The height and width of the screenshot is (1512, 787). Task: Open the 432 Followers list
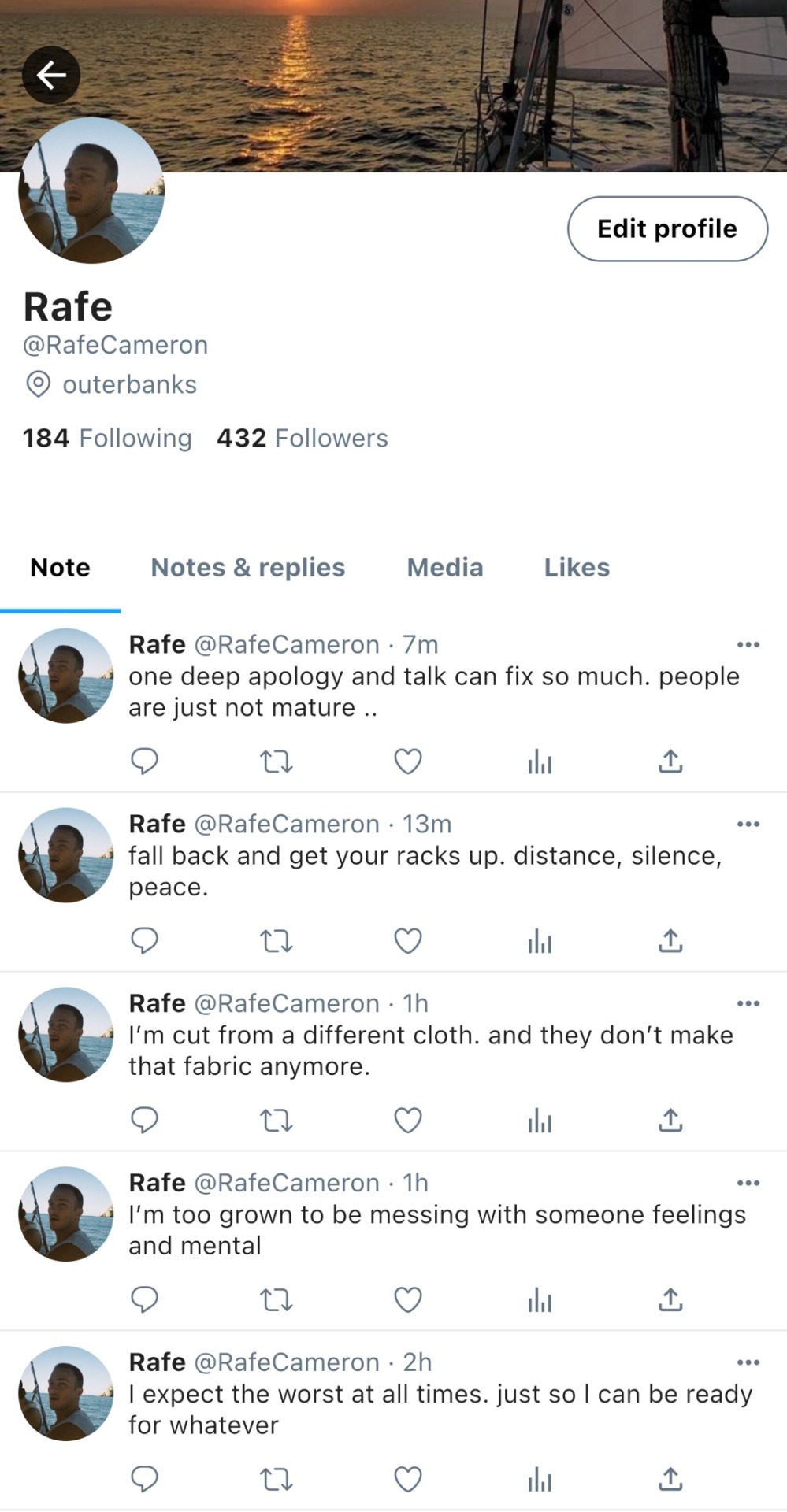(x=303, y=438)
